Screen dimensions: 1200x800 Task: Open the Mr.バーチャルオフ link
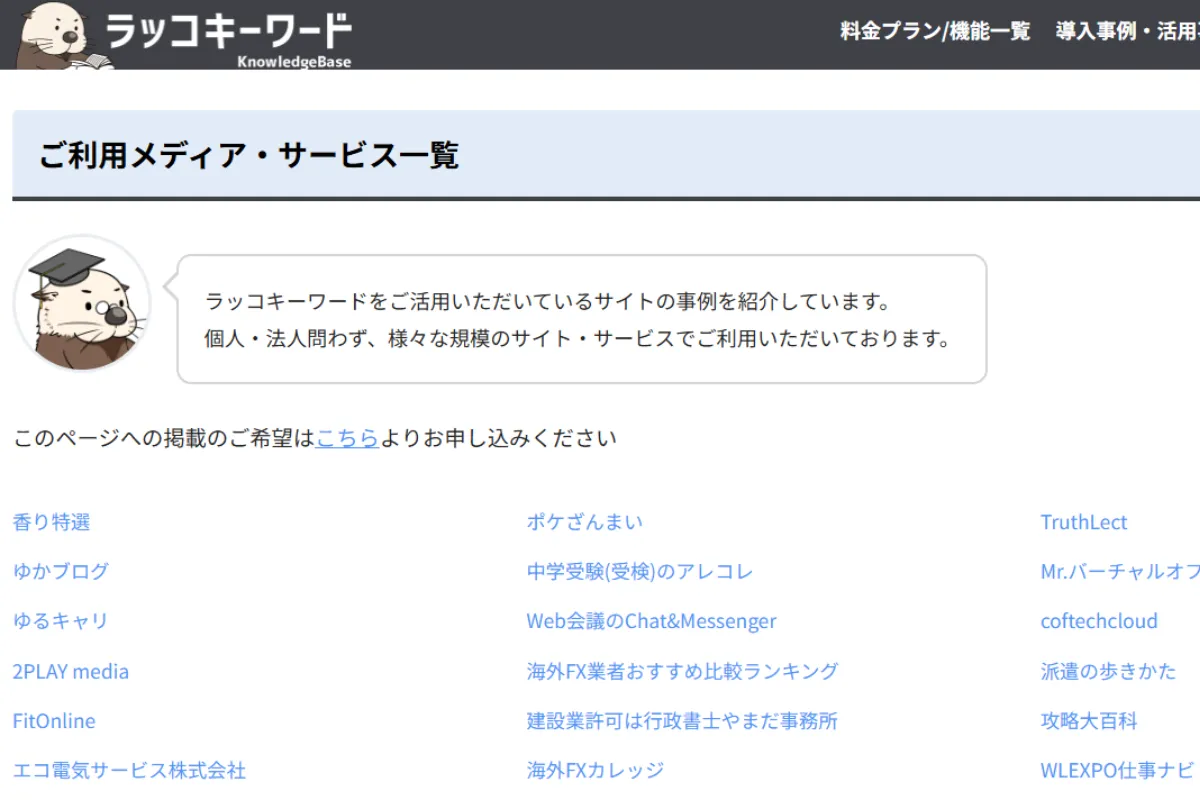[x=1120, y=572]
